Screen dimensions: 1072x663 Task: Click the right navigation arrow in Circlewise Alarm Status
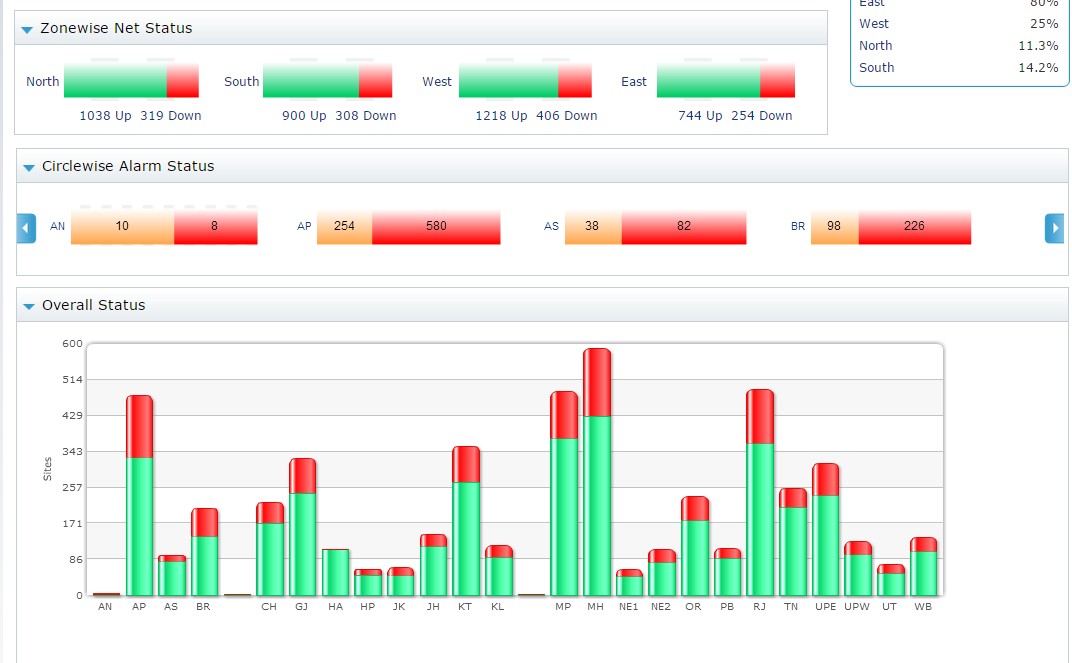1055,228
